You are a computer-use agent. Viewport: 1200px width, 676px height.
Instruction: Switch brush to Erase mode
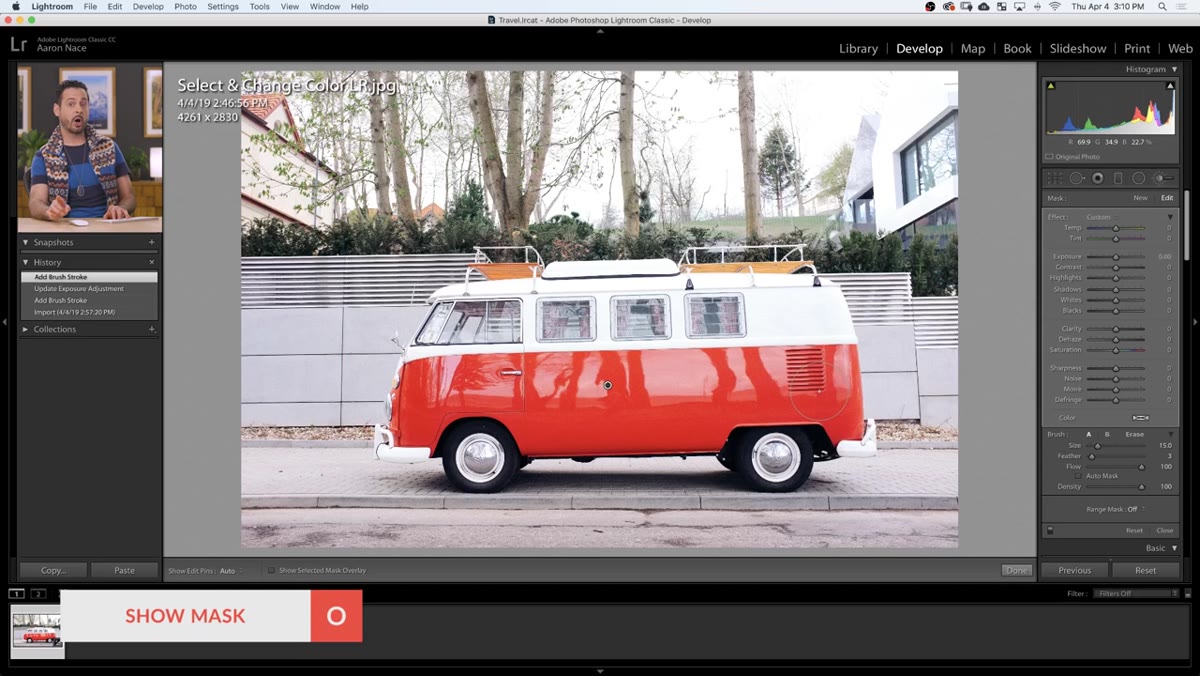click(1134, 434)
